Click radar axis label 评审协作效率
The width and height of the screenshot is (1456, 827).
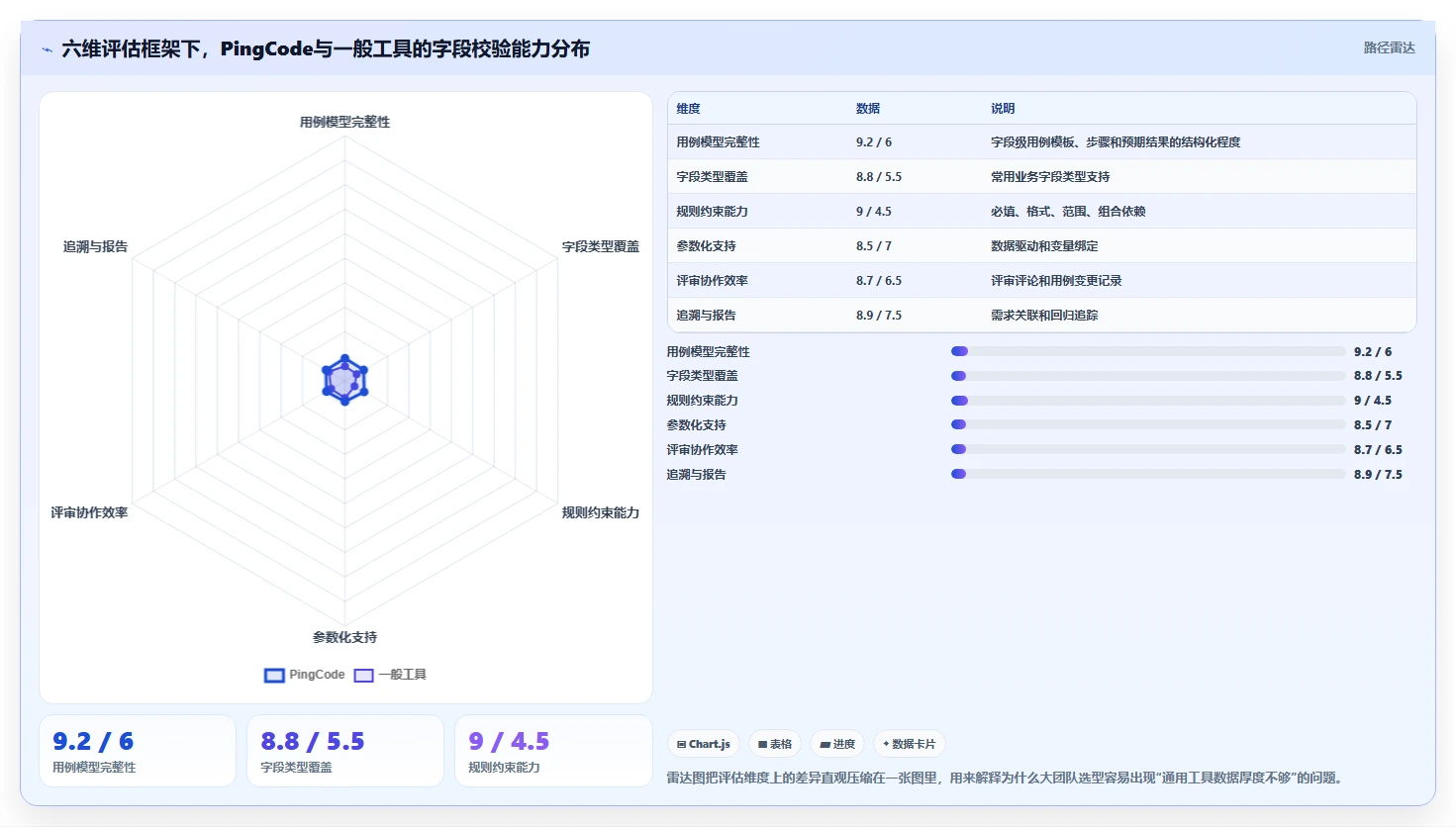pyautogui.click(x=89, y=513)
